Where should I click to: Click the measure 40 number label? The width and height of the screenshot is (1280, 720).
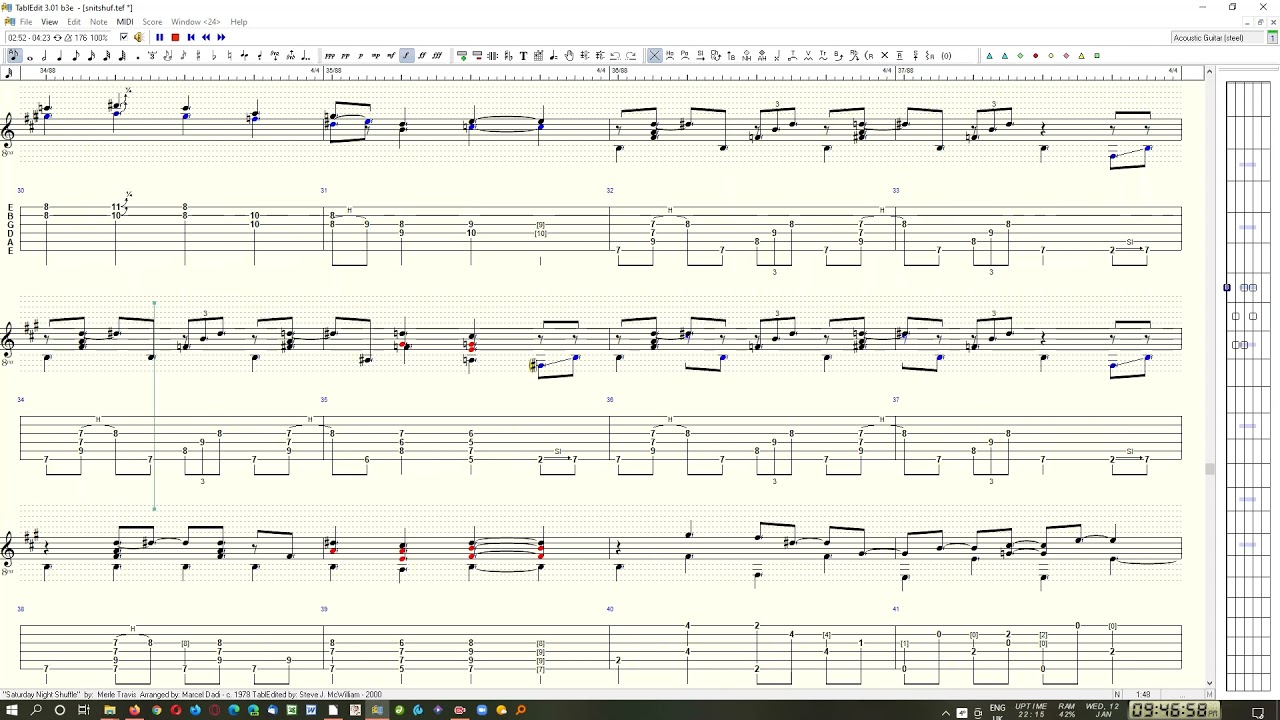pyautogui.click(x=610, y=609)
